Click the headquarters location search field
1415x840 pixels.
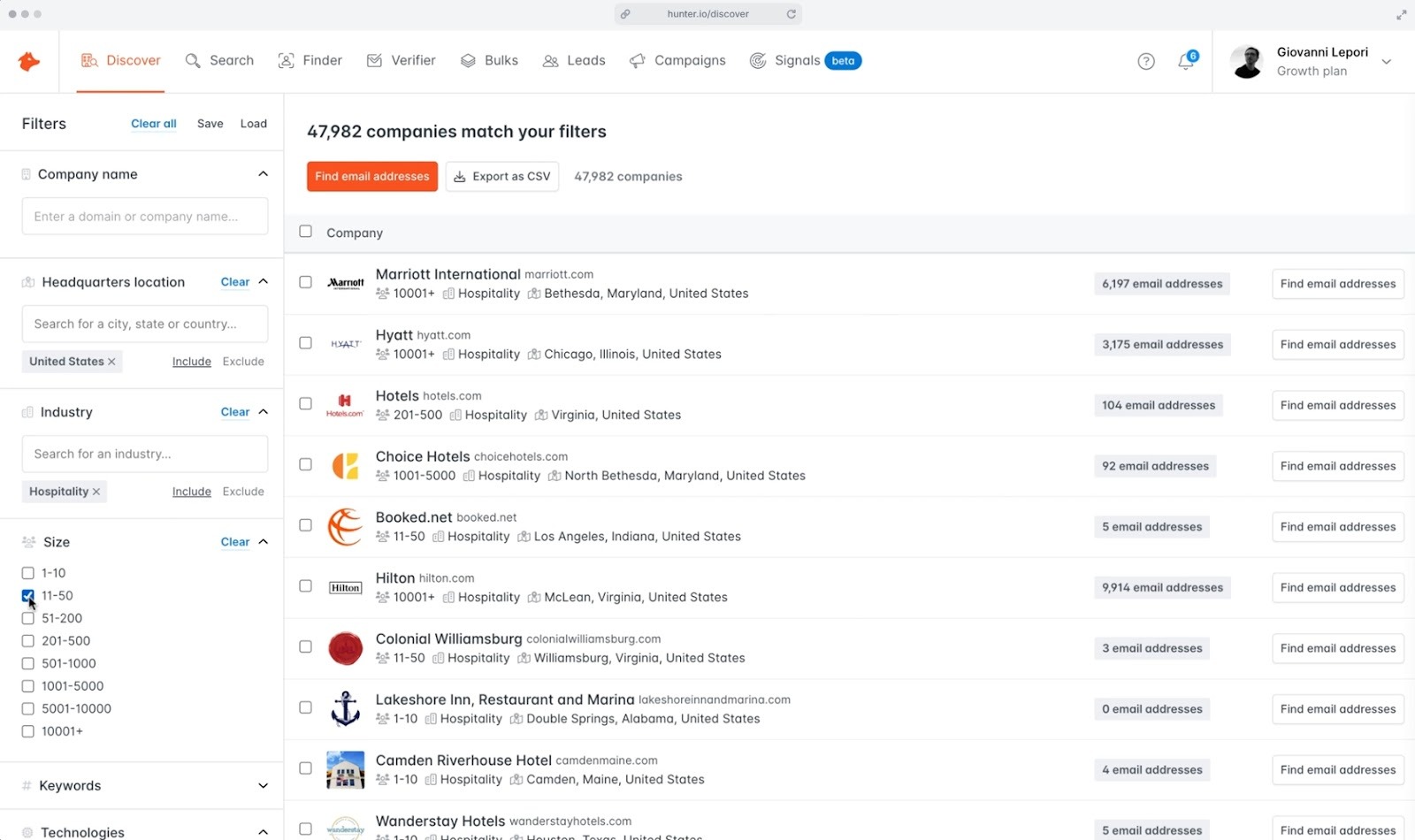tap(145, 325)
